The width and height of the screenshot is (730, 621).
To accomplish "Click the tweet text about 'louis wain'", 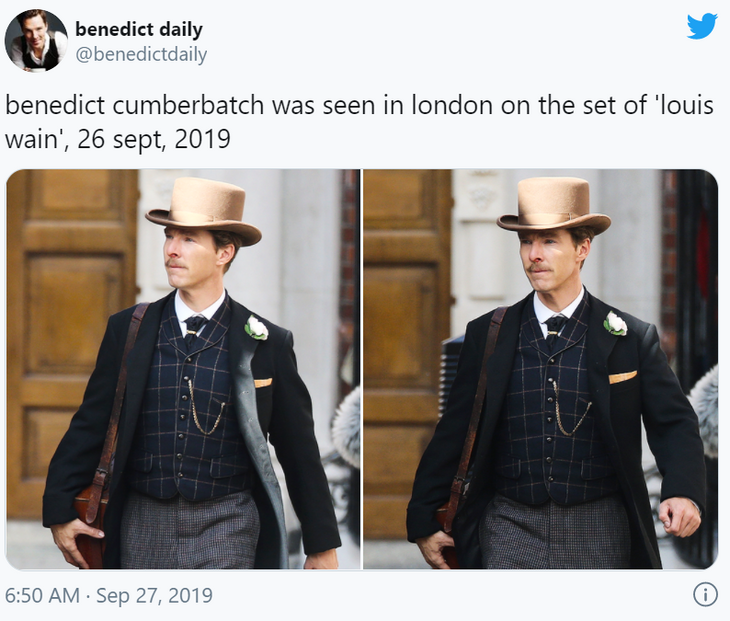I will tap(359, 122).
